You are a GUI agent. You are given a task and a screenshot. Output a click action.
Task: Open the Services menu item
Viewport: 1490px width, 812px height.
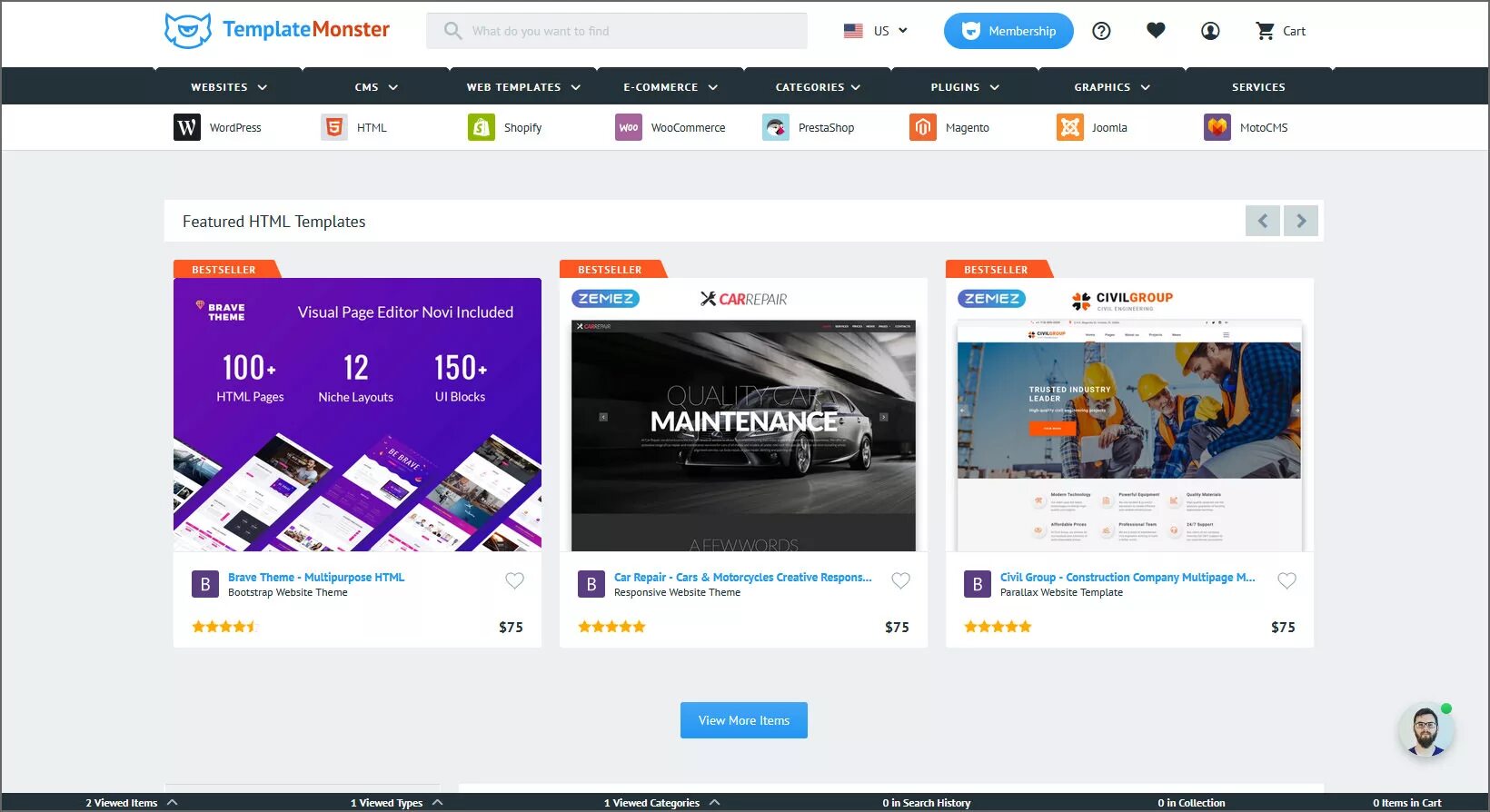[x=1258, y=87]
